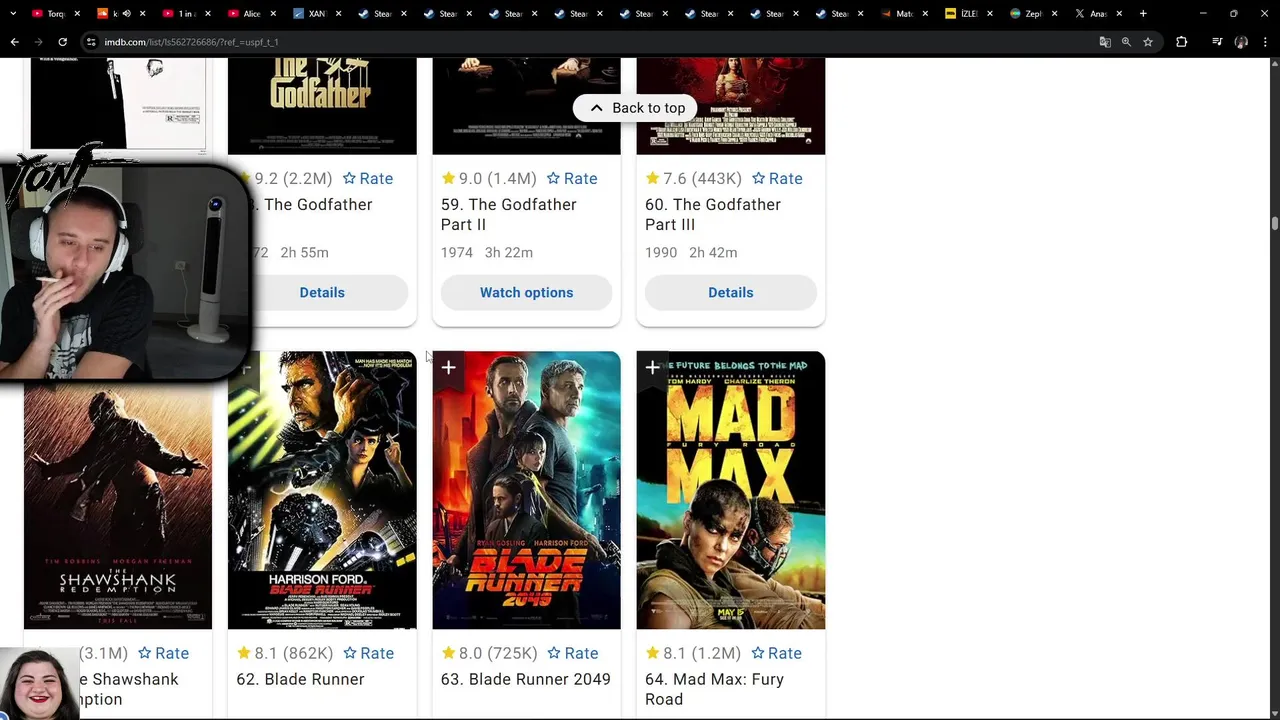Rate The Godfather Part III
This screenshot has width=1280, height=720.
click(777, 178)
